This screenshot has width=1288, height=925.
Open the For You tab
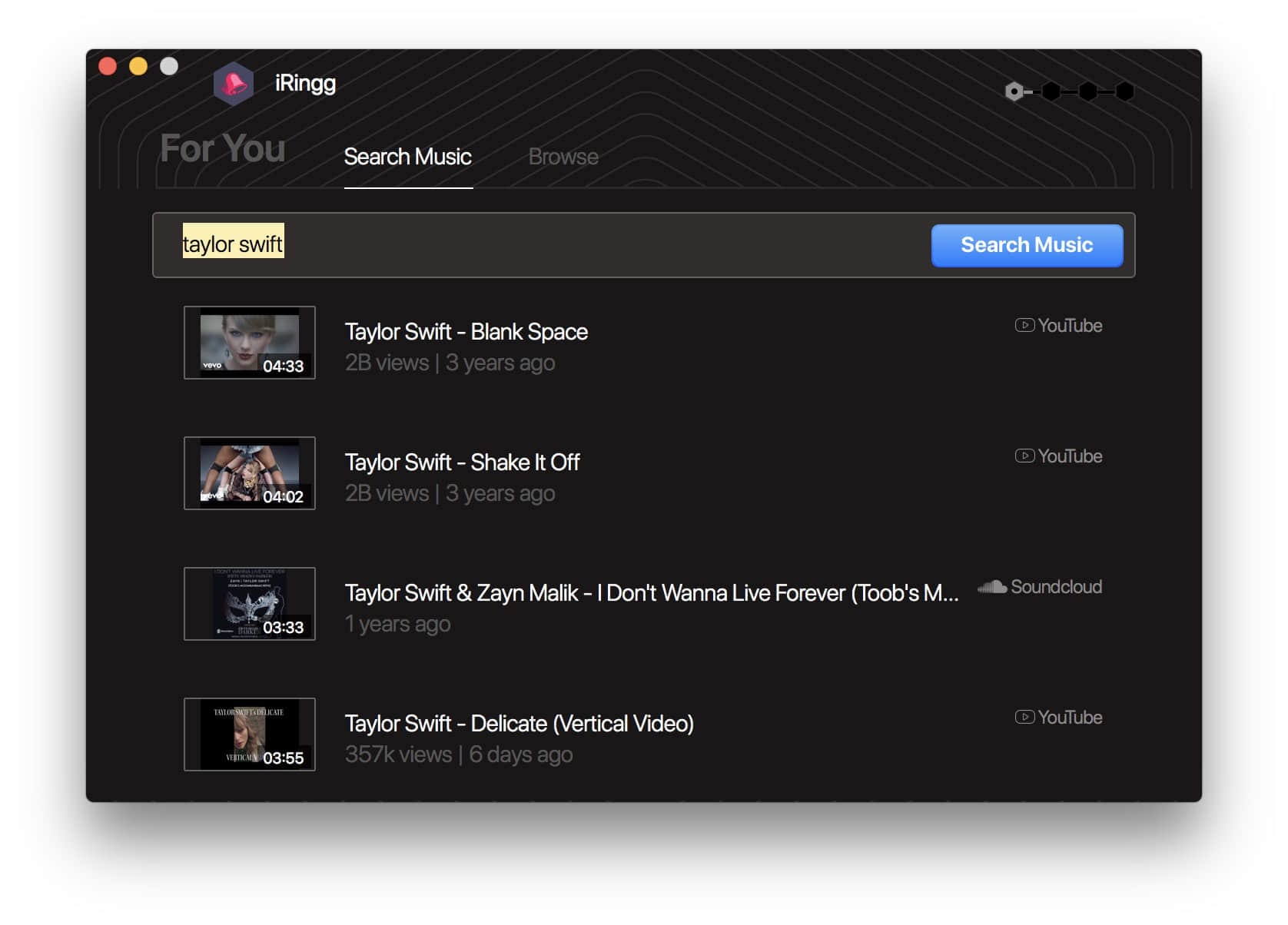(x=223, y=148)
